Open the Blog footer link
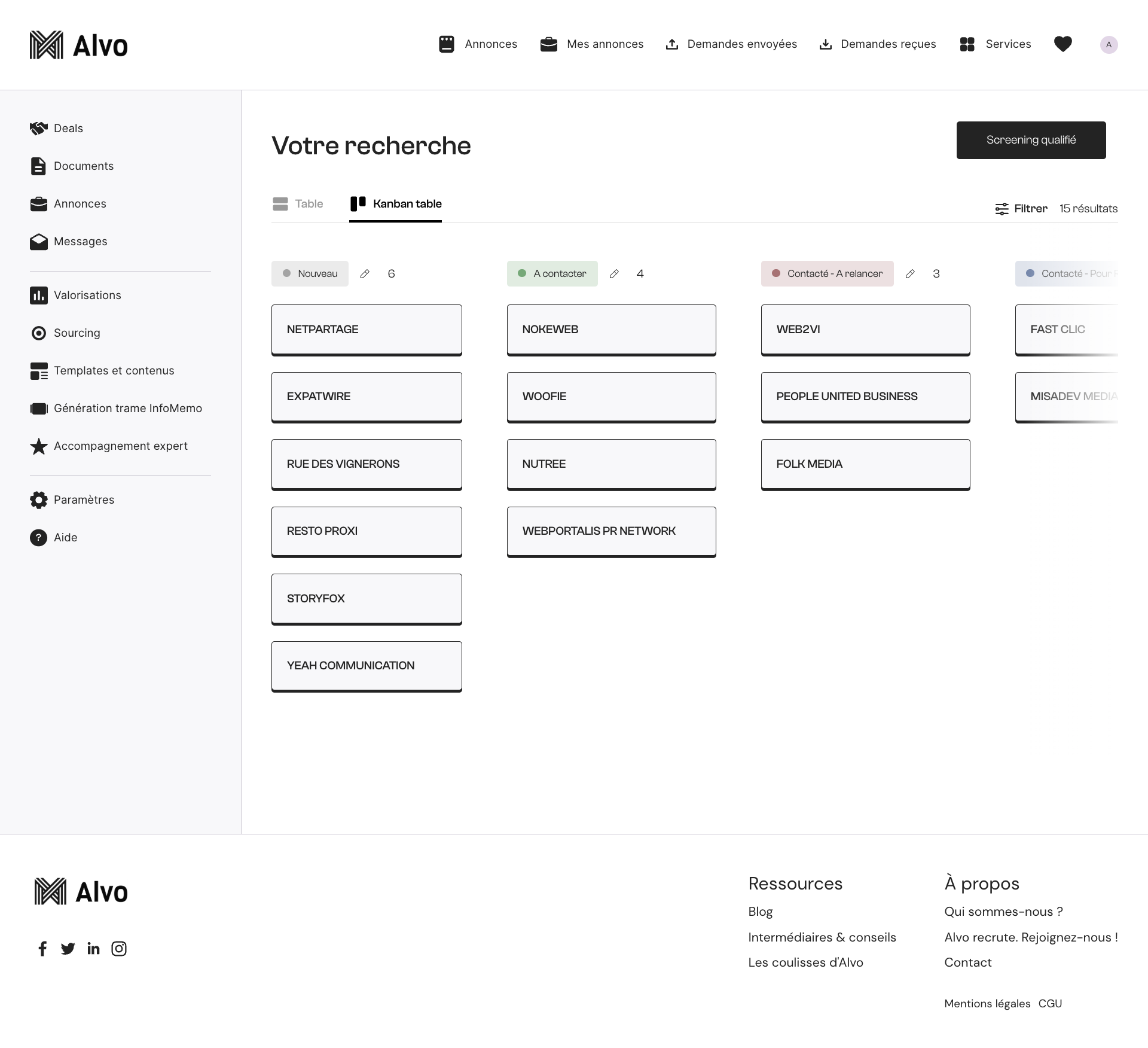Image resolution: width=1148 pixels, height=1048 pixels. coord(761,912)
